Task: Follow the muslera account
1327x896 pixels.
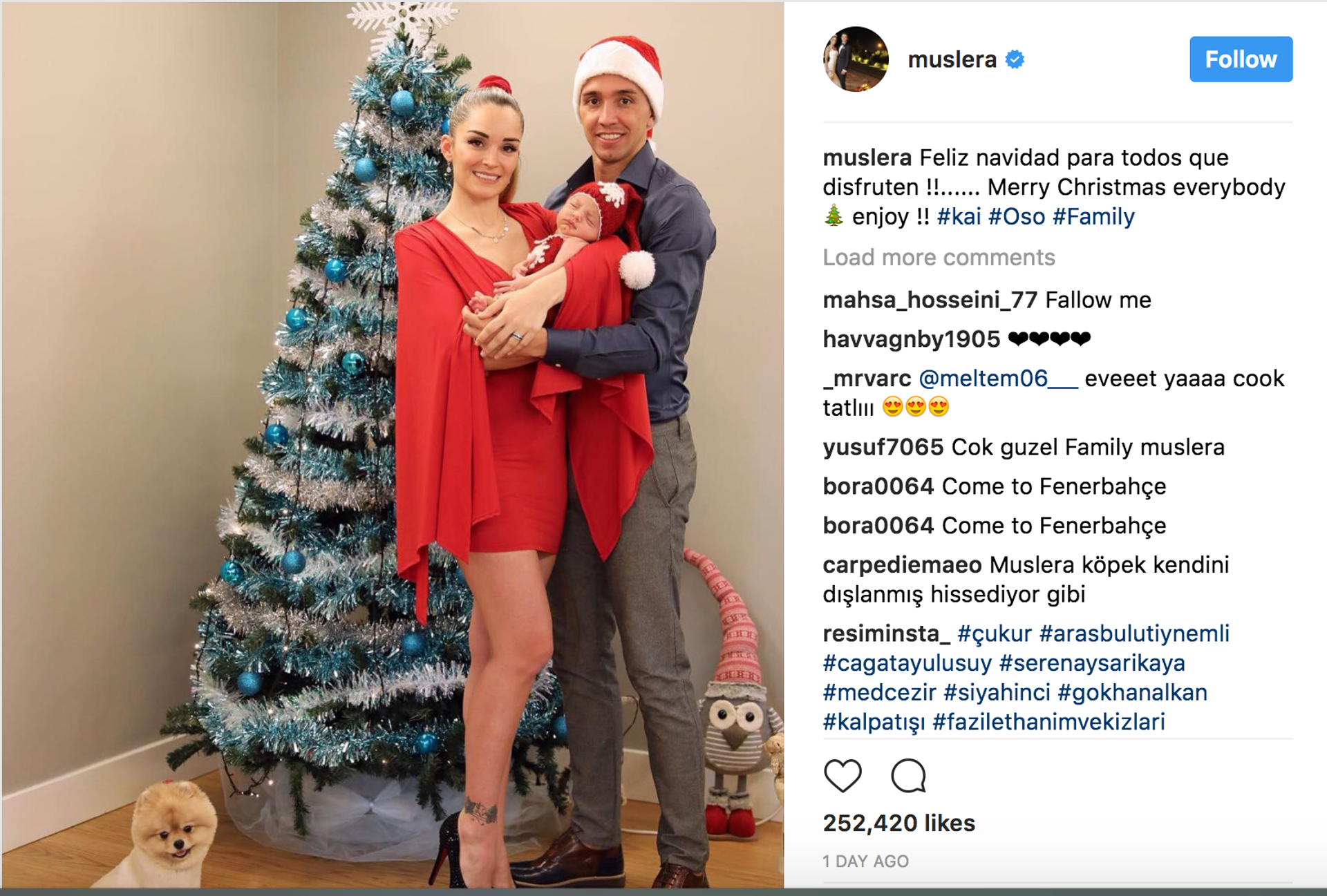Action: coord(1241,59)
